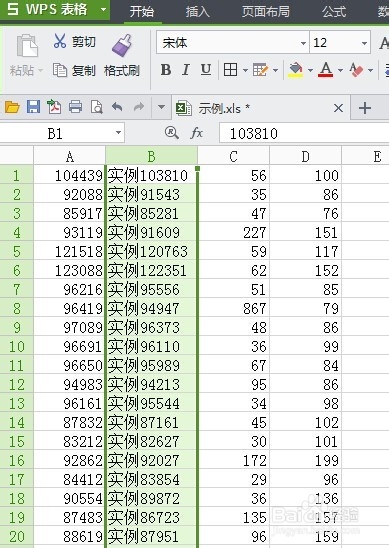Click the Copy icon

(60, 70)
